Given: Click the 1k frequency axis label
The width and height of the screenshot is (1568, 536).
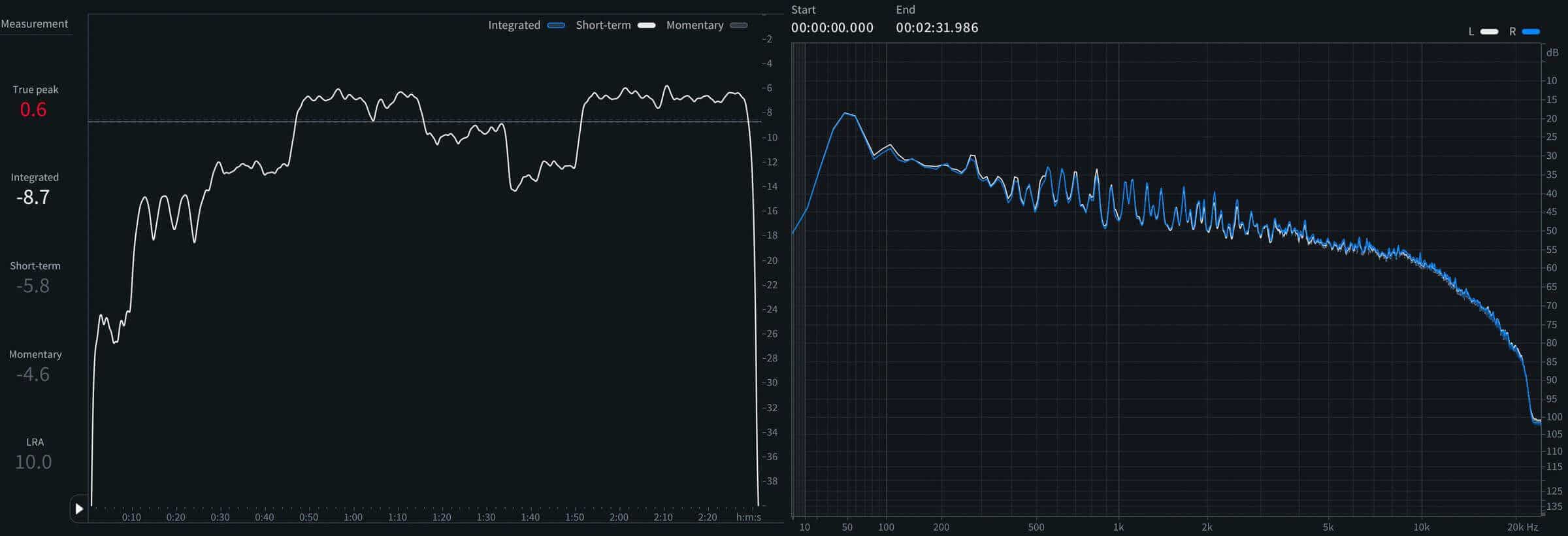Looking at the screenshot, I should point(1119,527).
